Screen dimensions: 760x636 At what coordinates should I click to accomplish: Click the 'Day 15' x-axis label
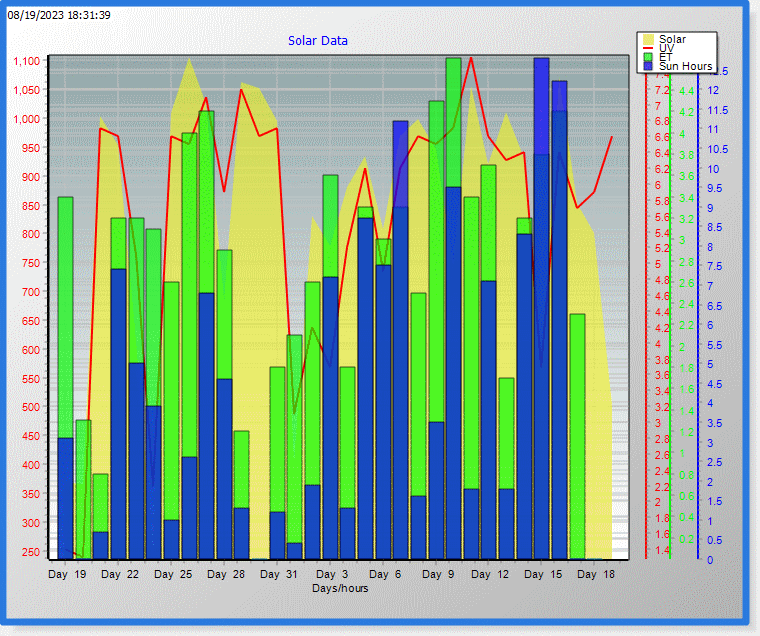(x=543, y=574)
